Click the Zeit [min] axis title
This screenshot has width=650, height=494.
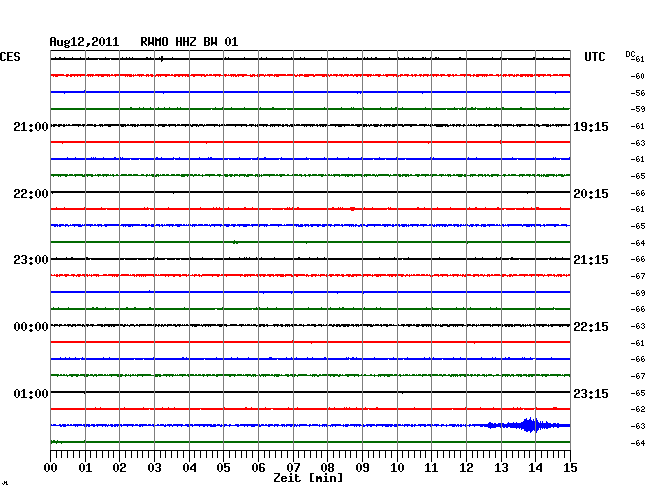[x=308, y=478]
